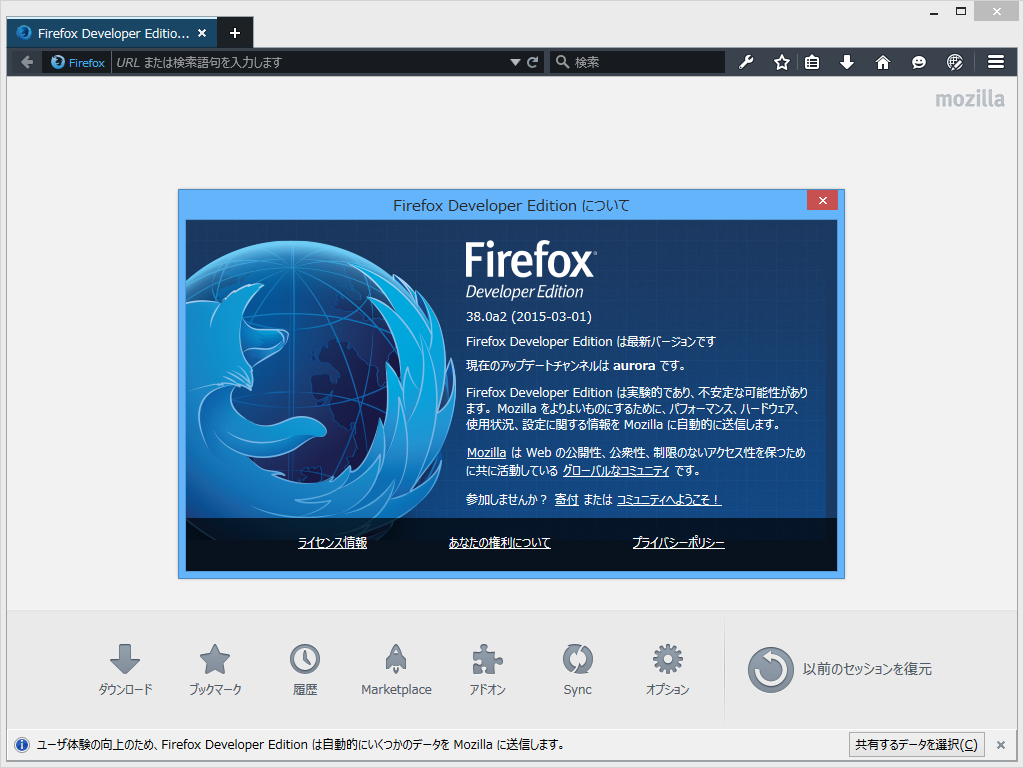Click the 寄付 donation link

click(566, 499)
